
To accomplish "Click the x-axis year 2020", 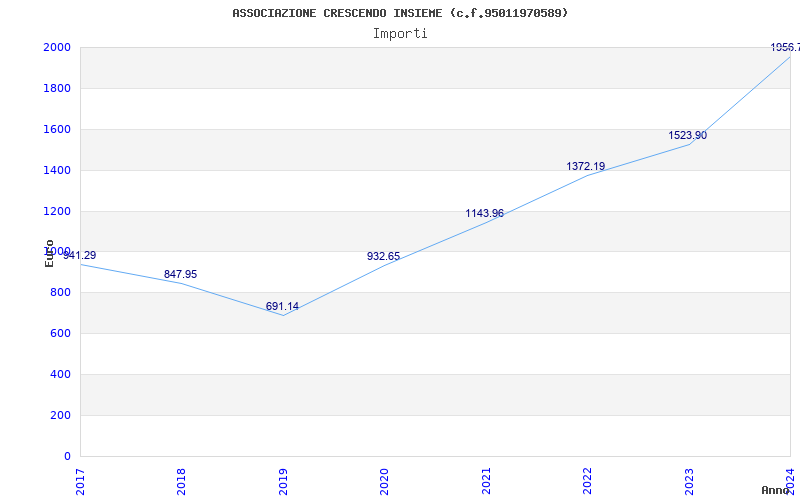I will click(384, 482).
